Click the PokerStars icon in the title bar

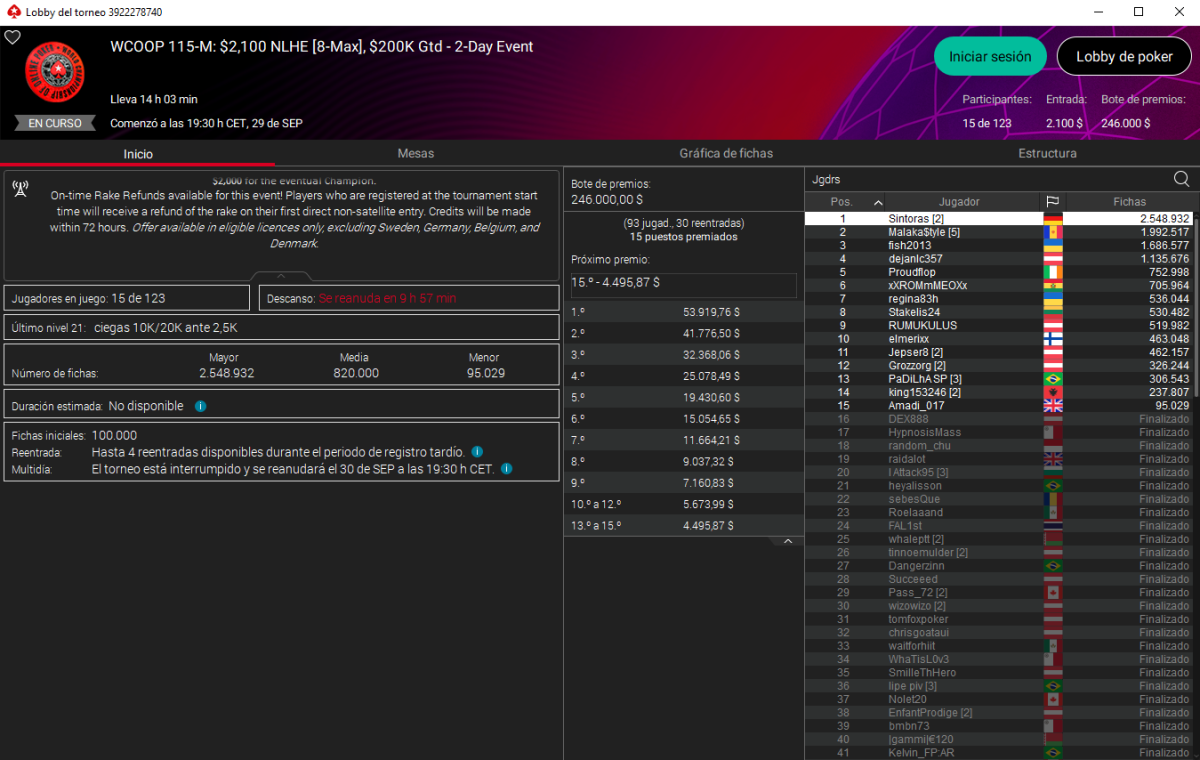(12, 12)
